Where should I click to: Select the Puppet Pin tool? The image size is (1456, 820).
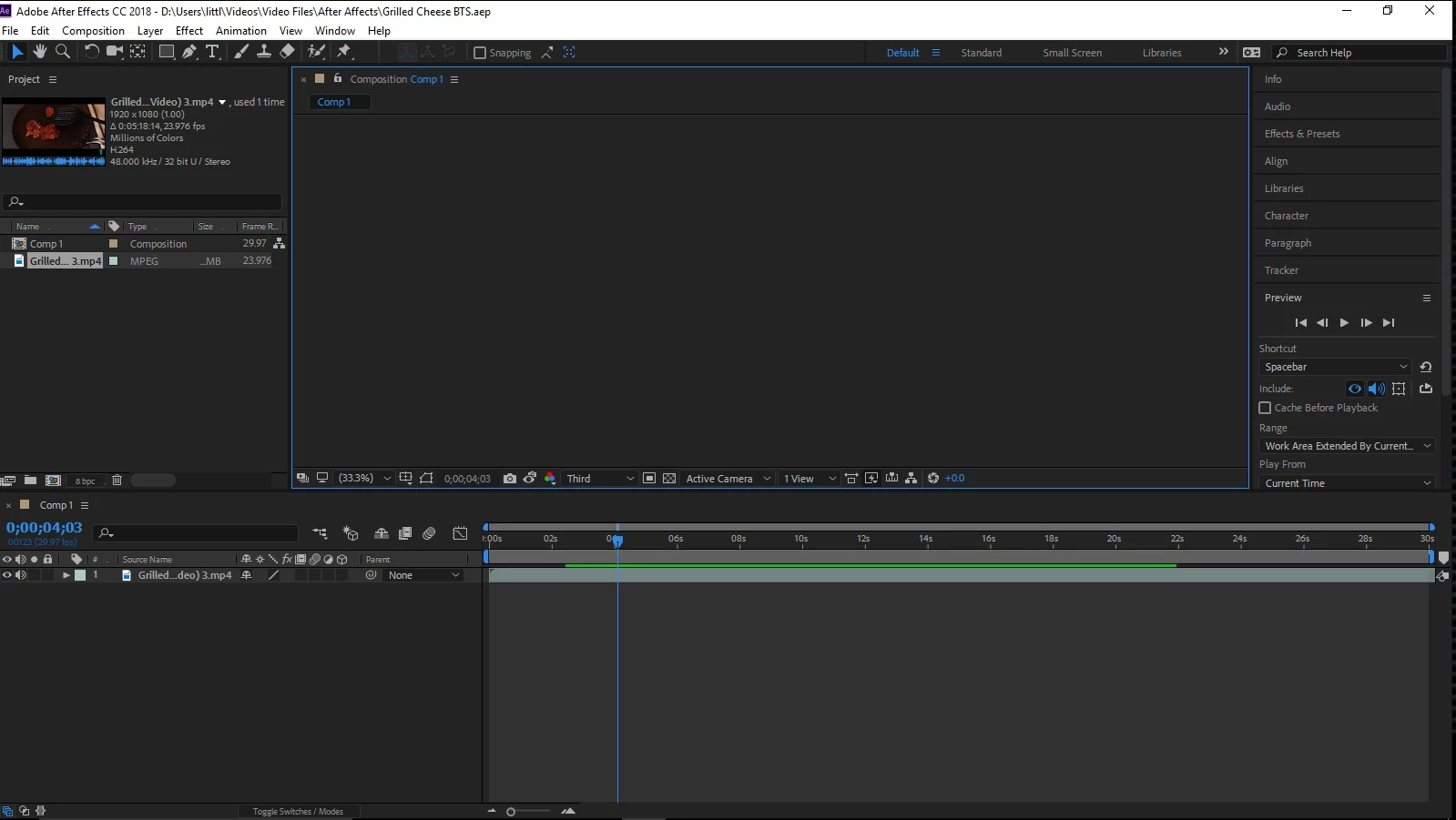click(x=344, y=52)
